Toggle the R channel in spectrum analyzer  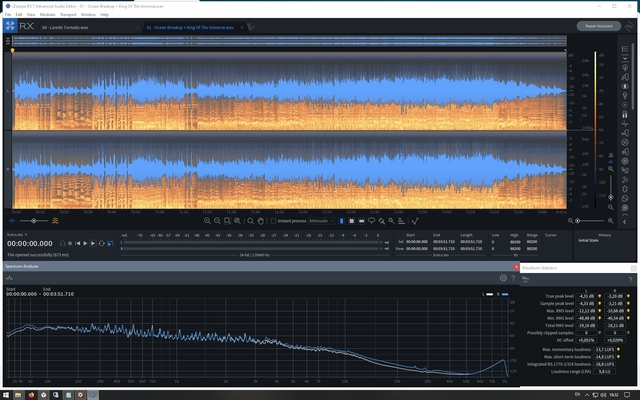coord(503,294)
